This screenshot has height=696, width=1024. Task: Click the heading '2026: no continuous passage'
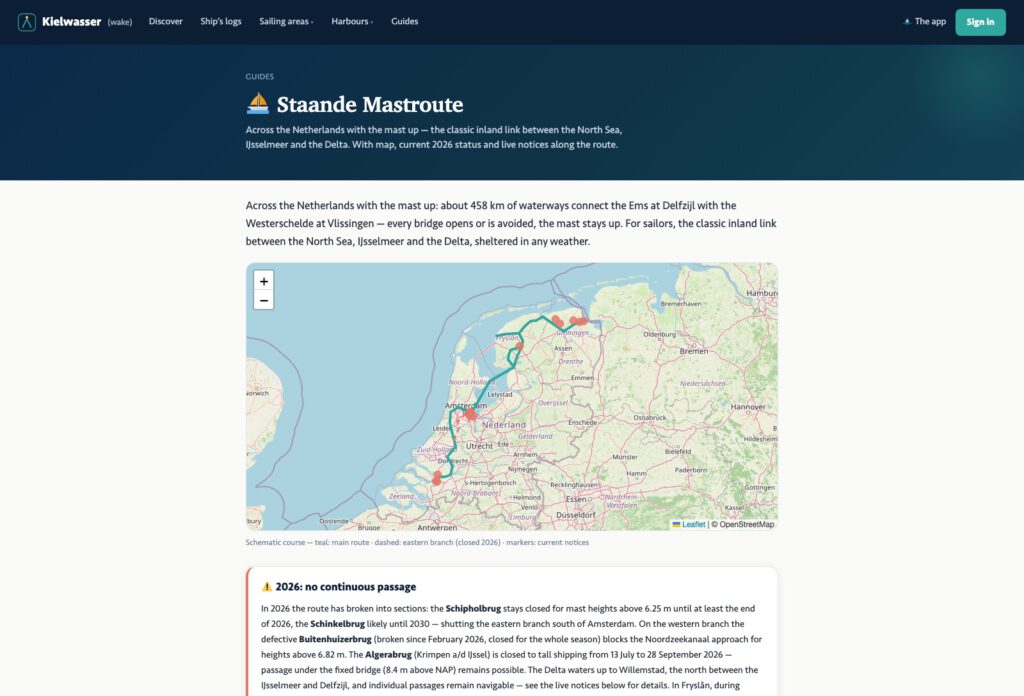[x=345, y=586]
